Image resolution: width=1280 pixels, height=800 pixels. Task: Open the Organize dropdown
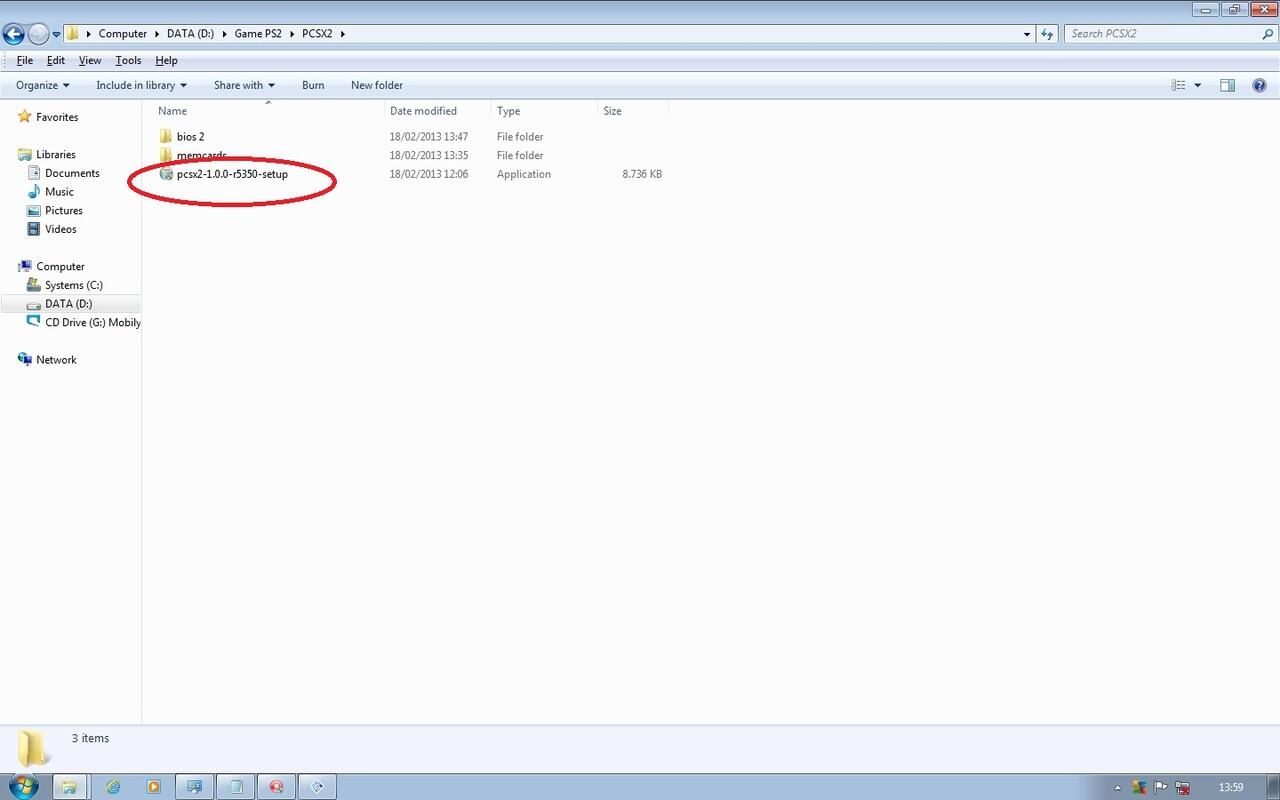pyautogui.click(x=43, y=85)
